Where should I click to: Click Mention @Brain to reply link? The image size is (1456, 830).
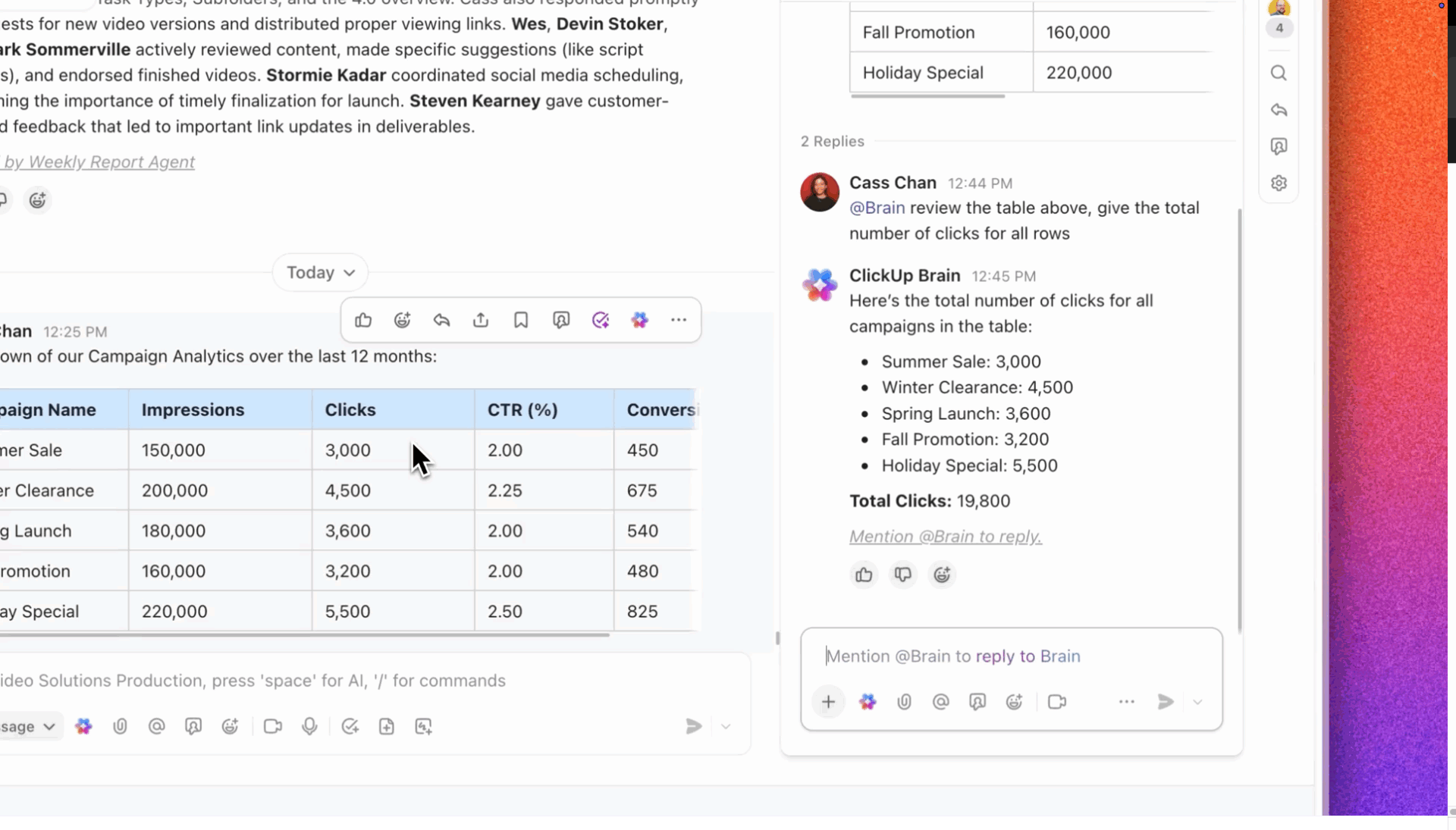click(945, 537)
